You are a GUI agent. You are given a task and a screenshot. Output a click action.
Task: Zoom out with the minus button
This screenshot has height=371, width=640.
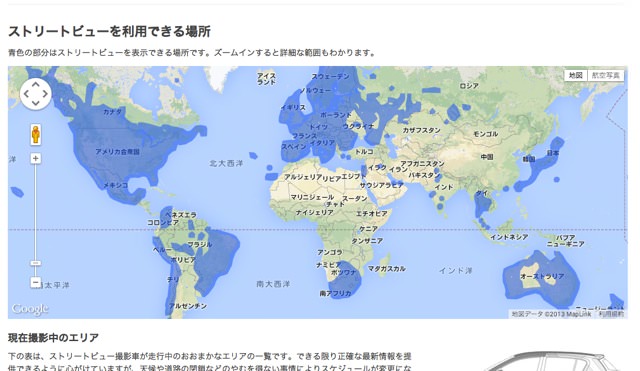pos(36,282)
